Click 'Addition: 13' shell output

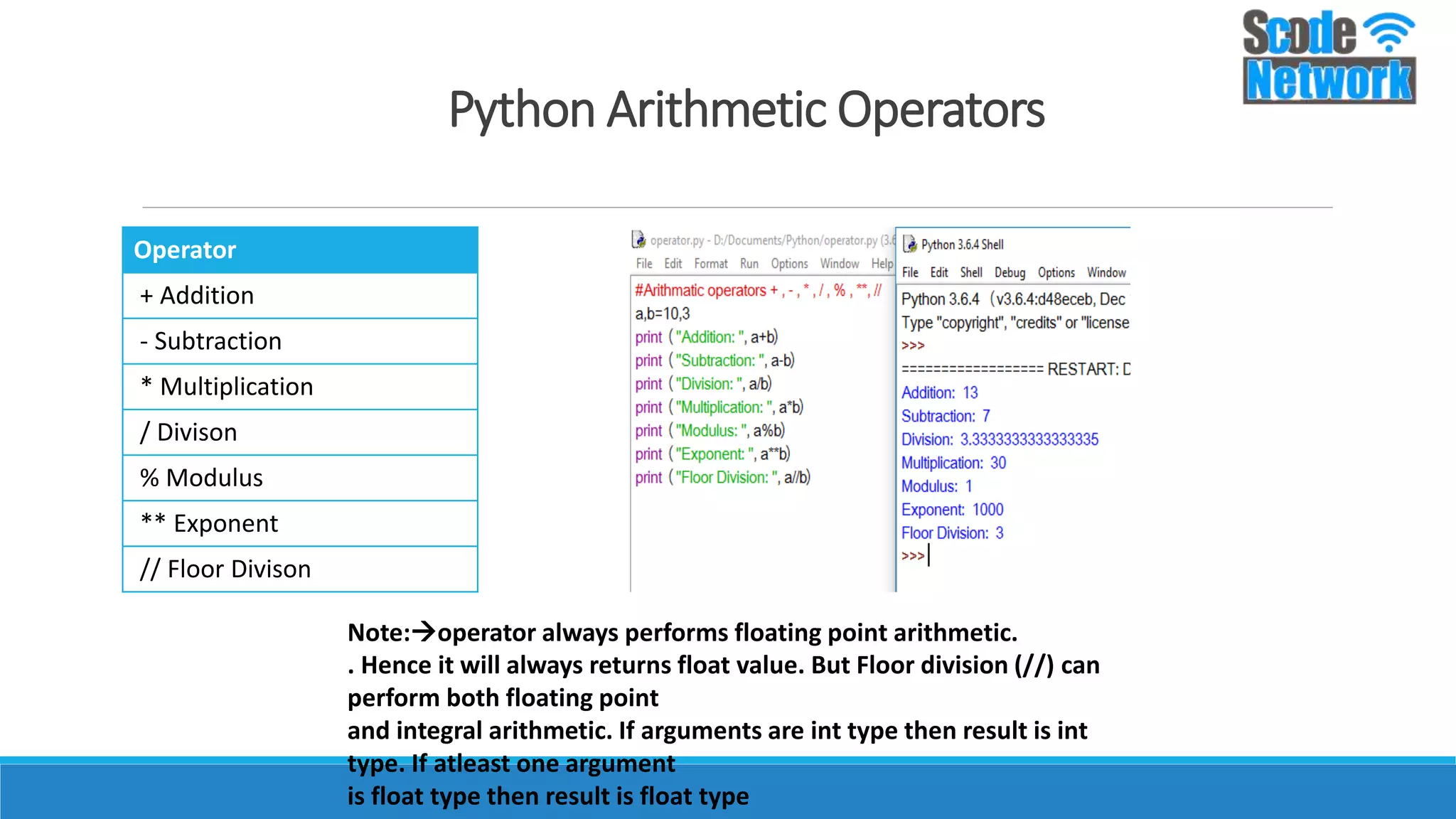[940, 392]
